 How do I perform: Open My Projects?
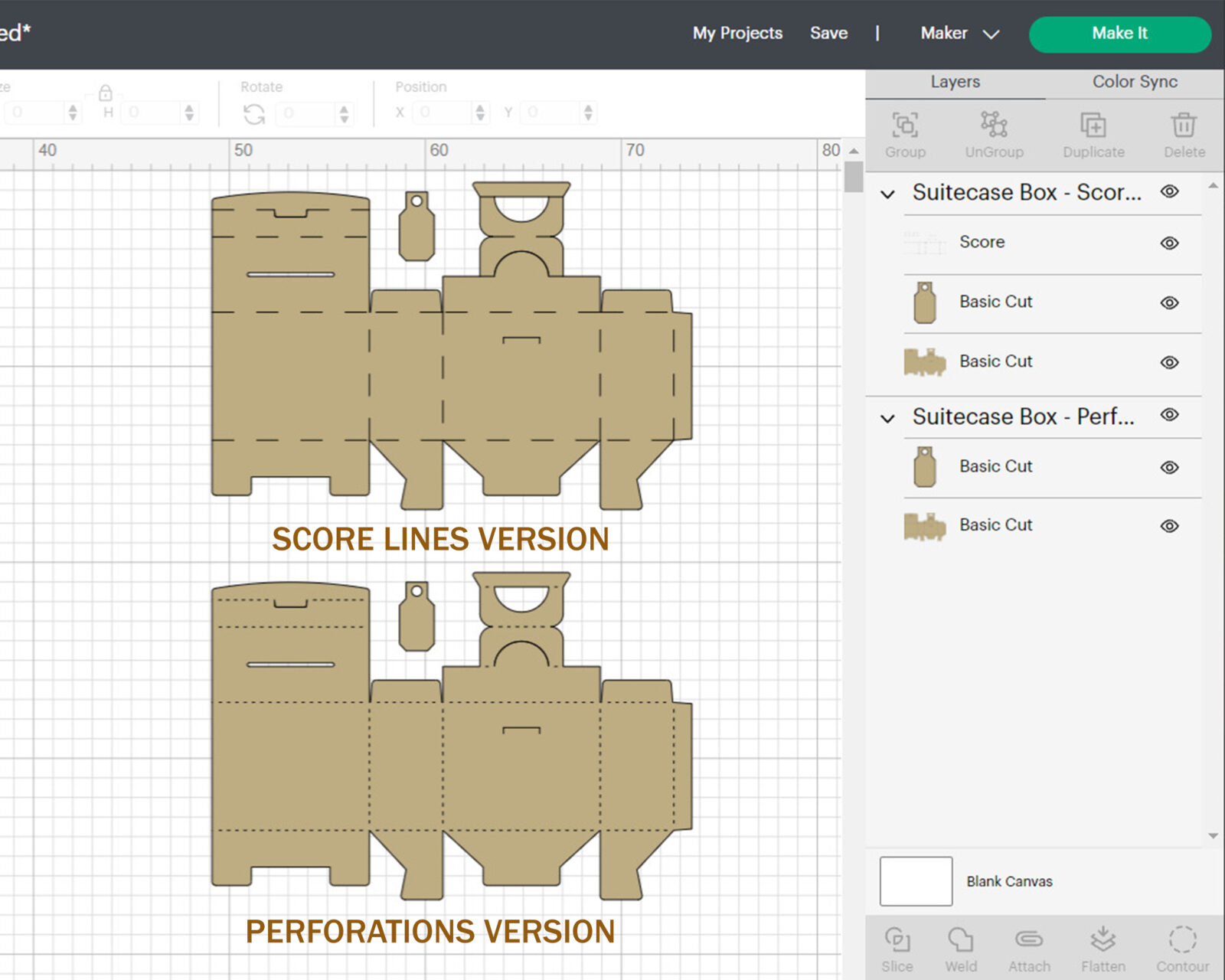[x=737, y=34]
